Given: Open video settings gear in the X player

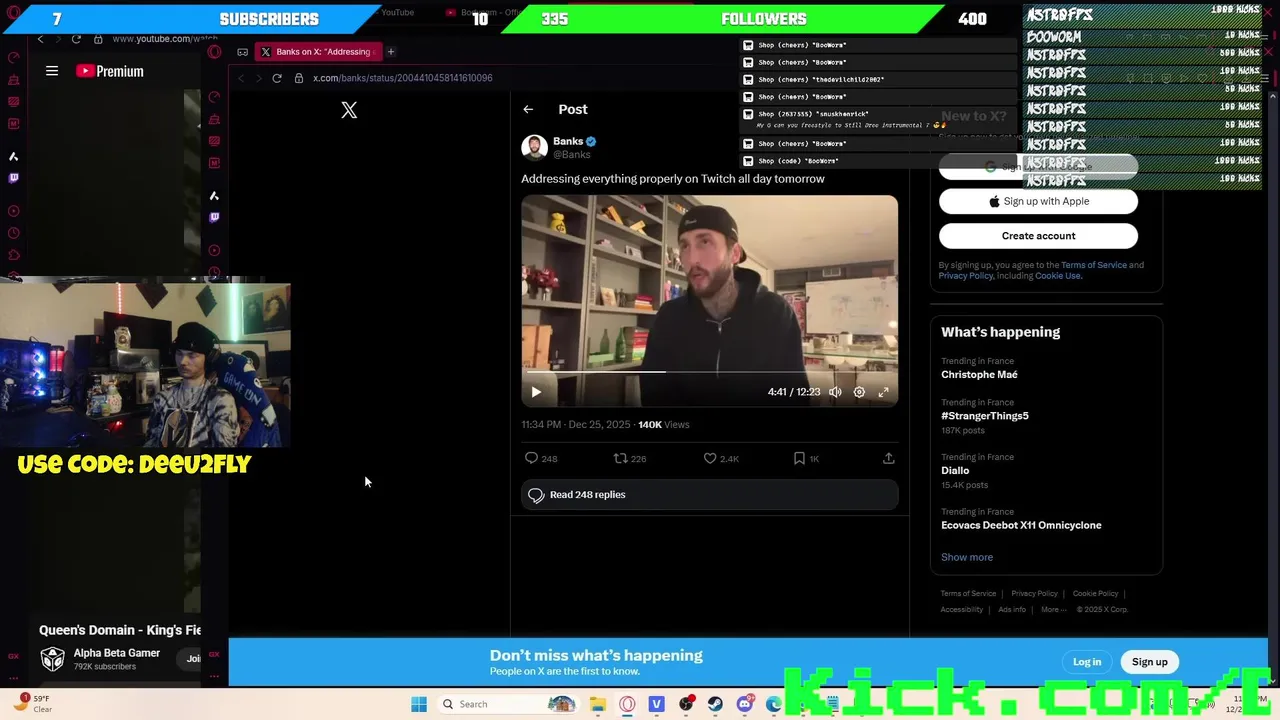Looking at the screenshot, I should [859, 392].
